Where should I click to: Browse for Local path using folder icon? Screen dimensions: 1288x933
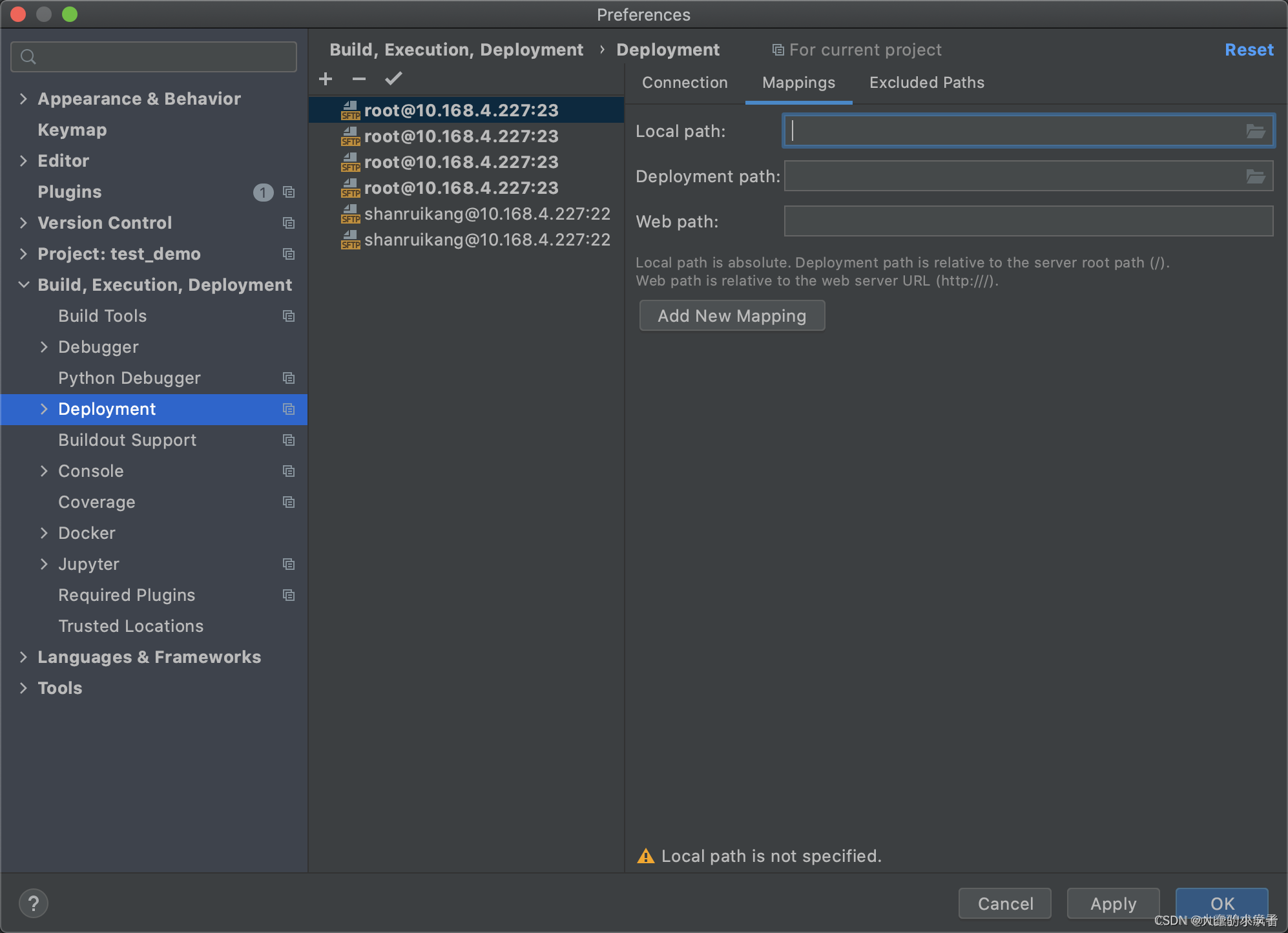(x=1256, y=131)
